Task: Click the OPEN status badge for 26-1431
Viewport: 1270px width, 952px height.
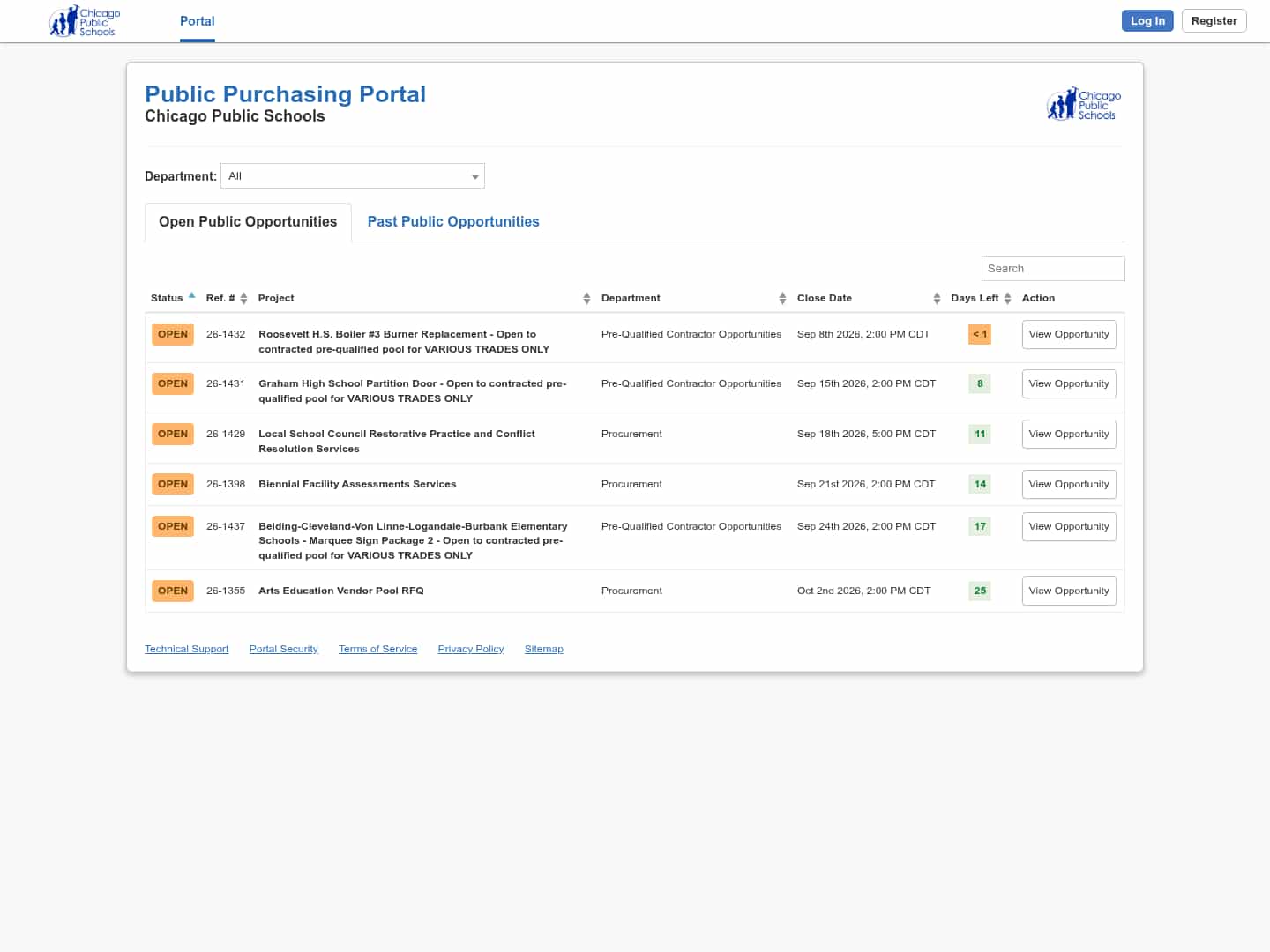Action: point(173,384)
